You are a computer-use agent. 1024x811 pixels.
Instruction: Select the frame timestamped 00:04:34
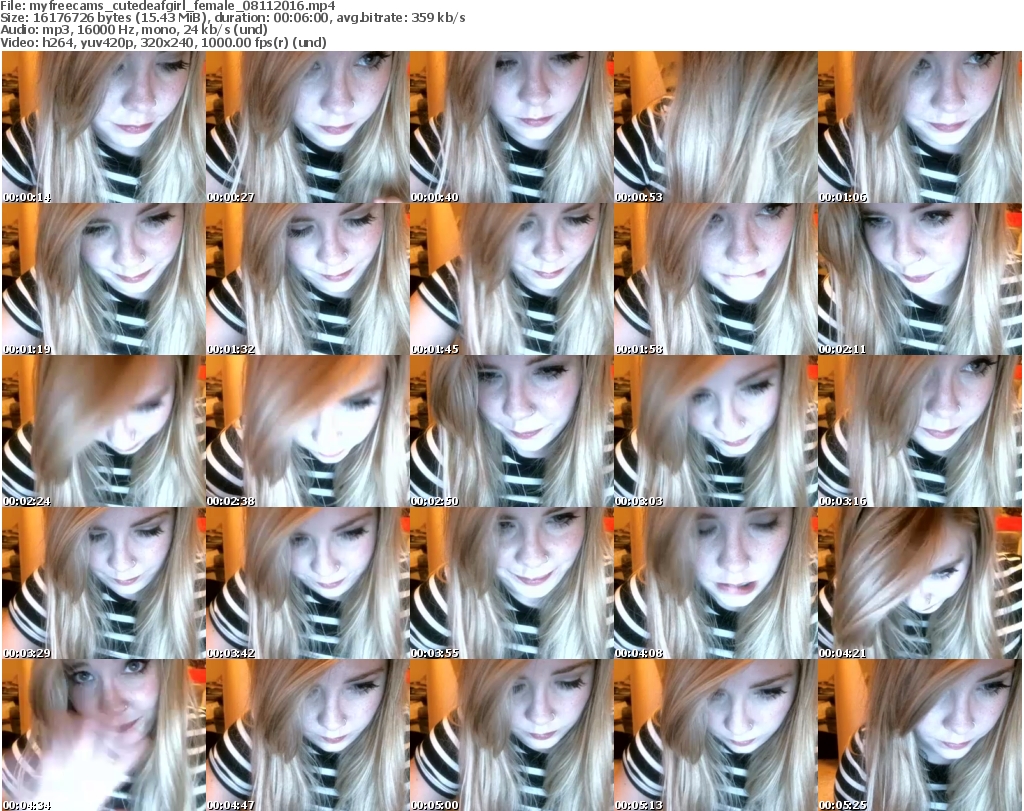tap(102, 735)
